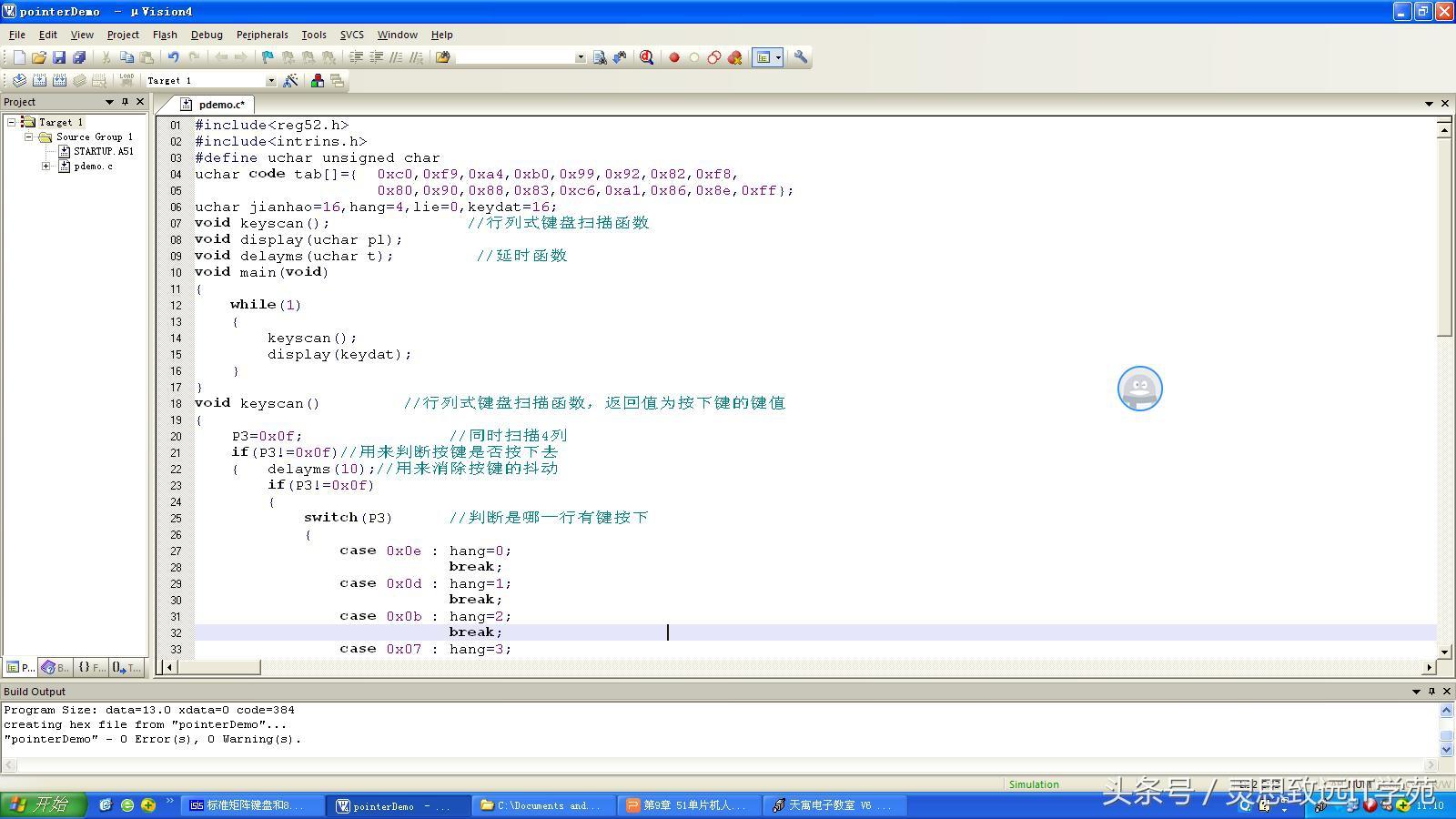Switch to the Templates tab in Project panel

click(126, 667)
